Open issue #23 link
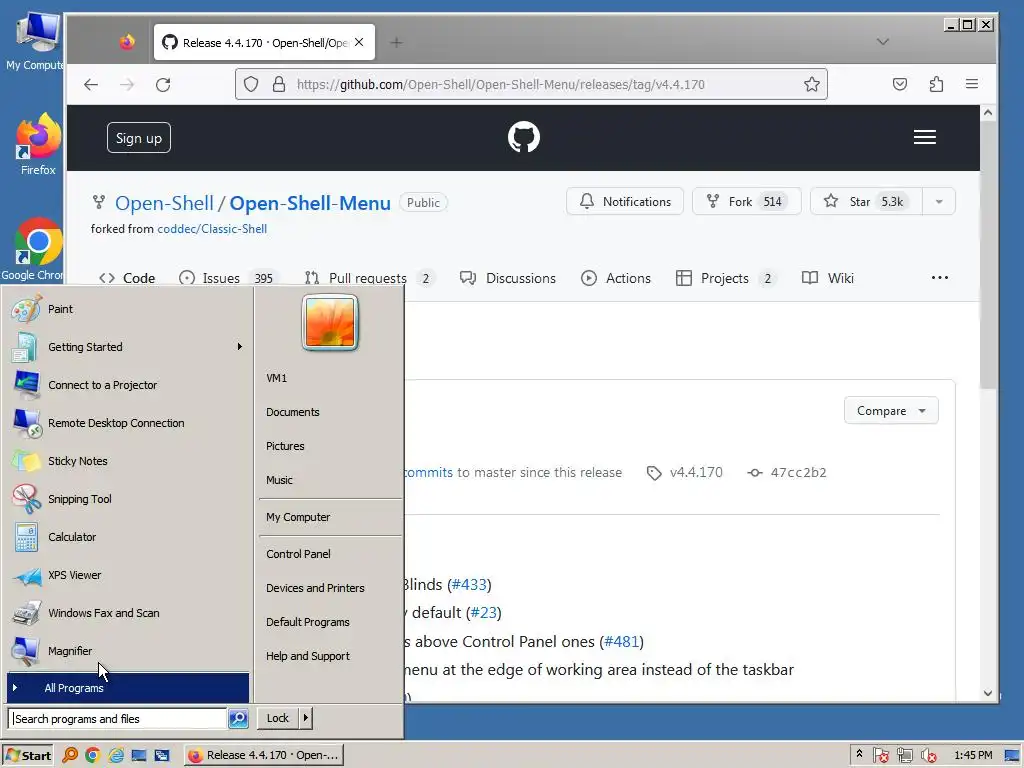 tap(484, 613)
